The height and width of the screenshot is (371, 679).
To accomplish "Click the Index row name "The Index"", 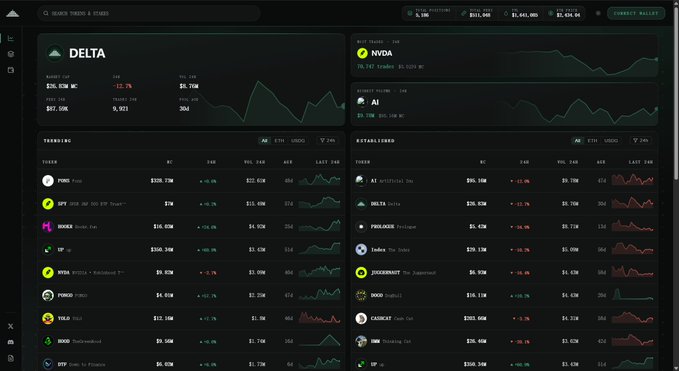I will point(399,250).
